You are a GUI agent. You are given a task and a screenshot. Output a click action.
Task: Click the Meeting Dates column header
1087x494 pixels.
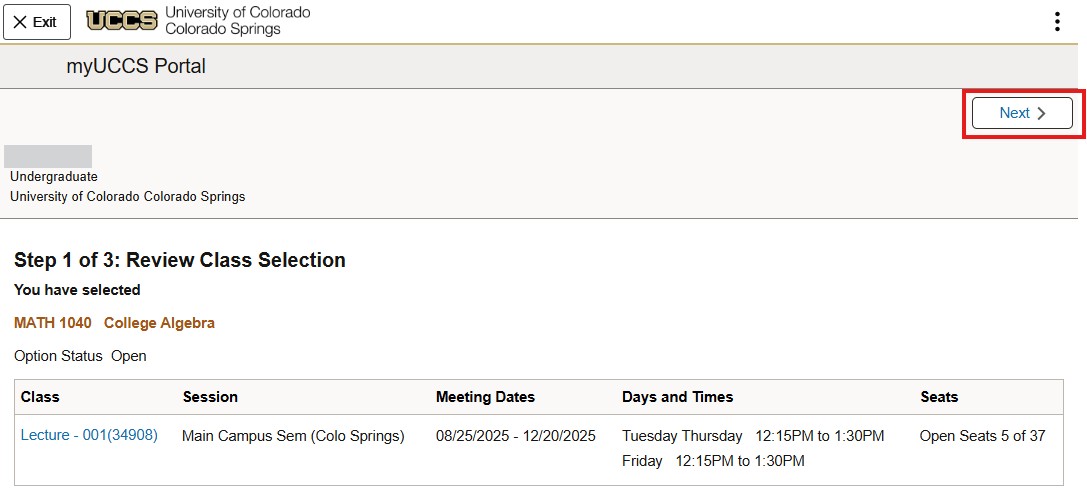(485, 397)
